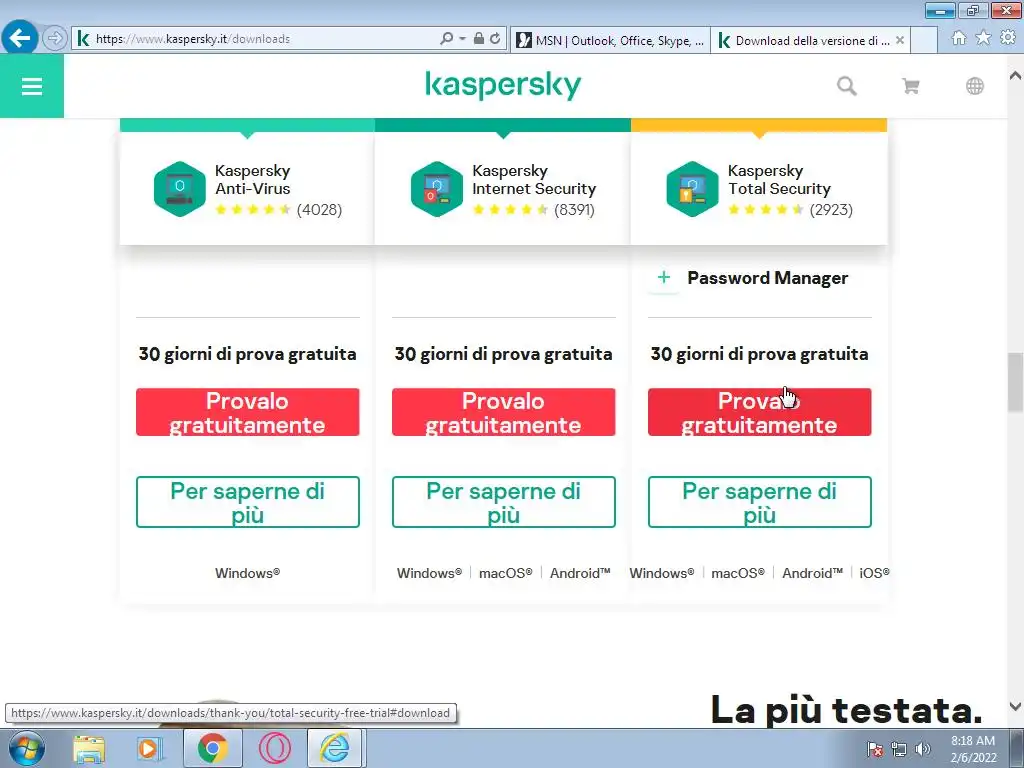Click the Kaspersky Anti-Virus product icon
Image resolution: width=1024 pixels, height=768 pixels.
pyautogui.click(x=180, y=189)
